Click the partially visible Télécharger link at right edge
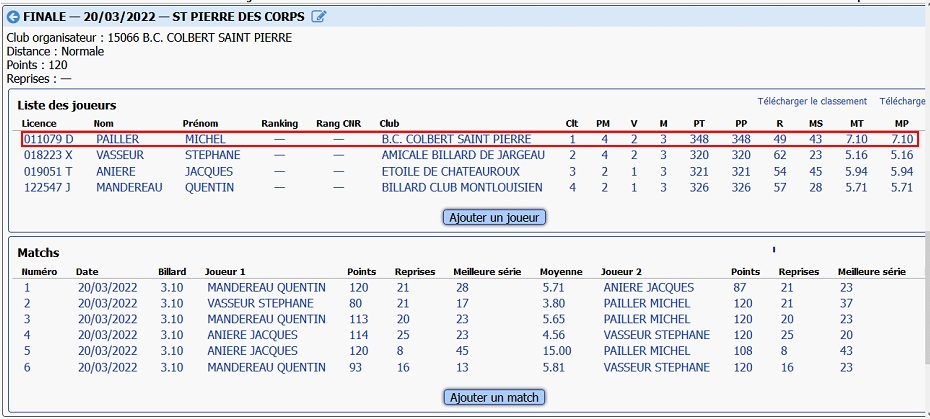 (x=902, y=101)
